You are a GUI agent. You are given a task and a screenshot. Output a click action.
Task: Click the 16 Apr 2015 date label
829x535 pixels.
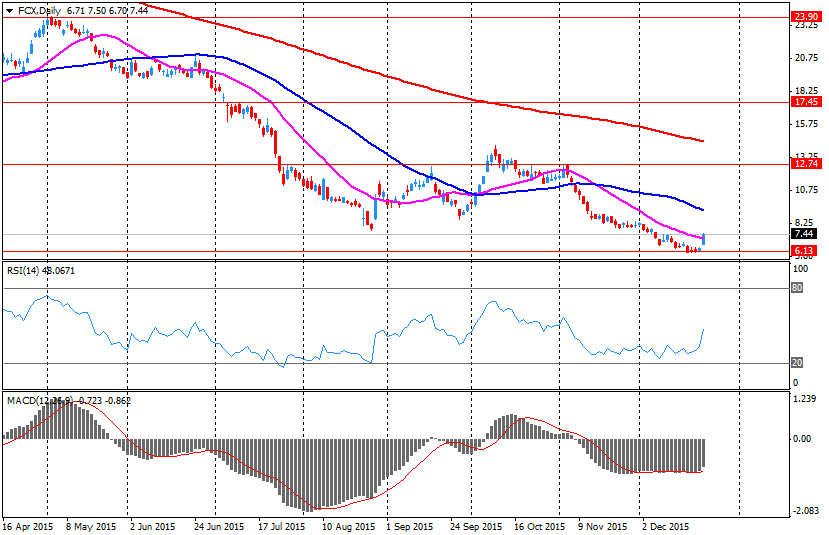[27, 527]
